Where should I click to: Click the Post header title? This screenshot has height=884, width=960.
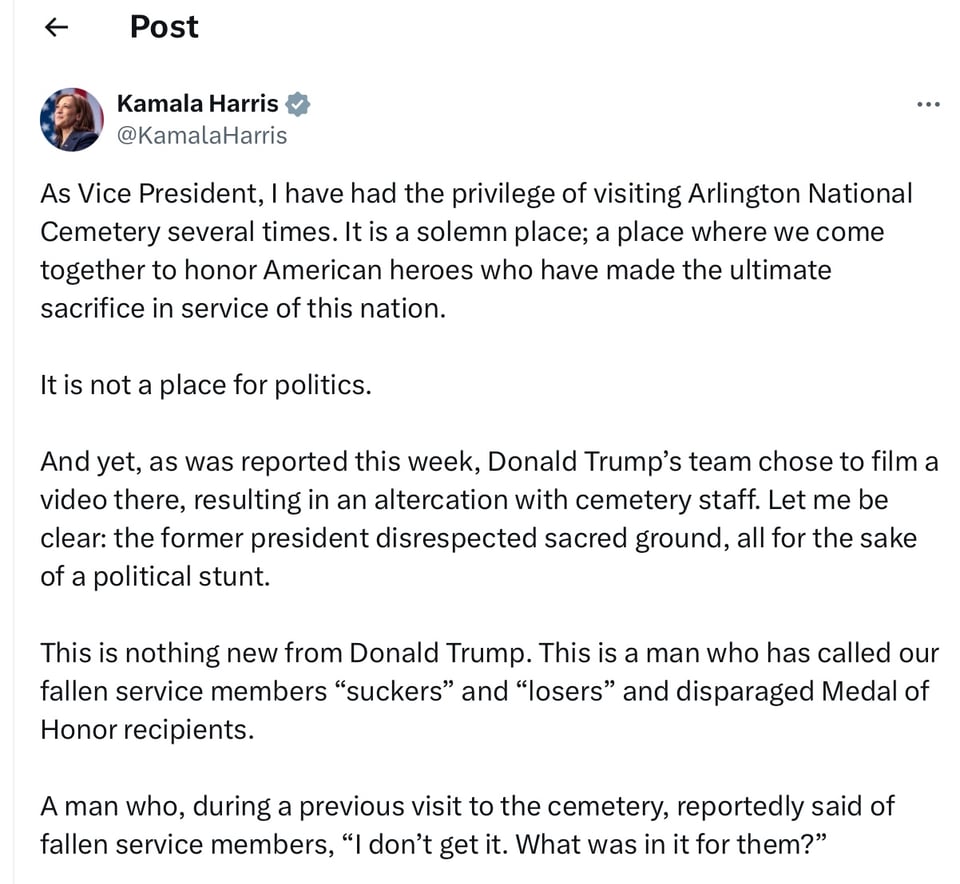(x=164, y=27)
